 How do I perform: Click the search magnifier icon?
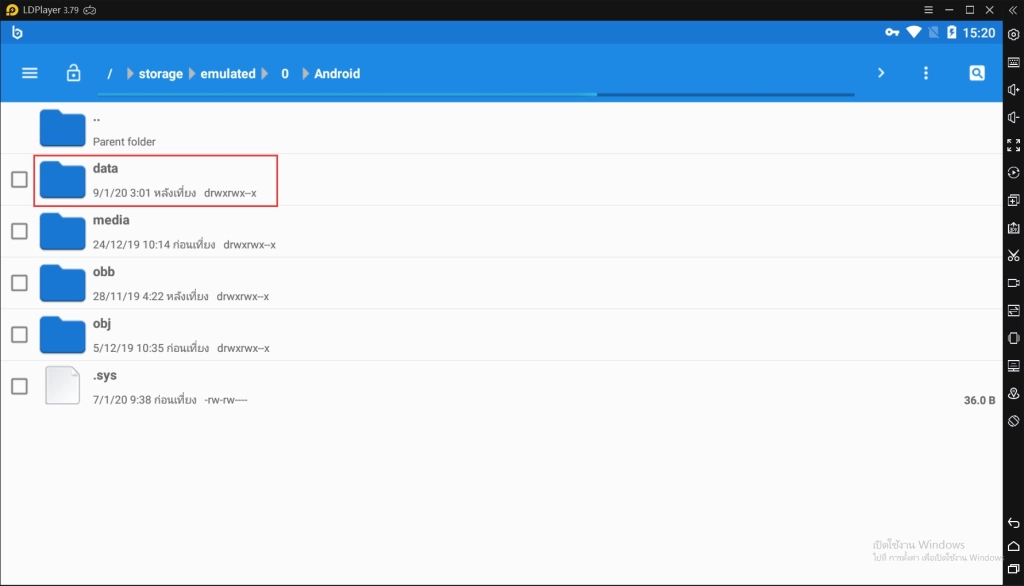tap(976, 73)
